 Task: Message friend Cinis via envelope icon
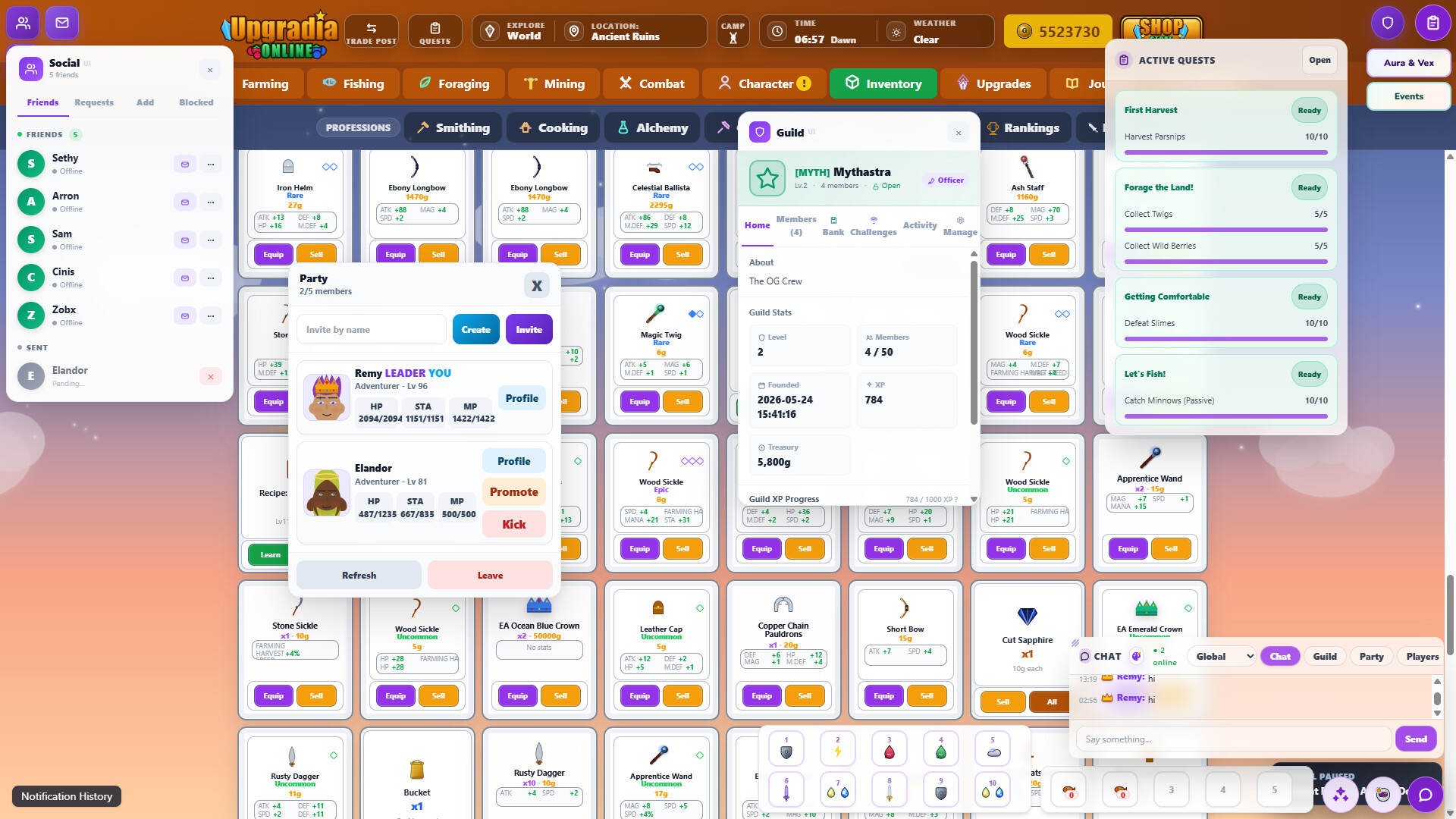(184, 278)
